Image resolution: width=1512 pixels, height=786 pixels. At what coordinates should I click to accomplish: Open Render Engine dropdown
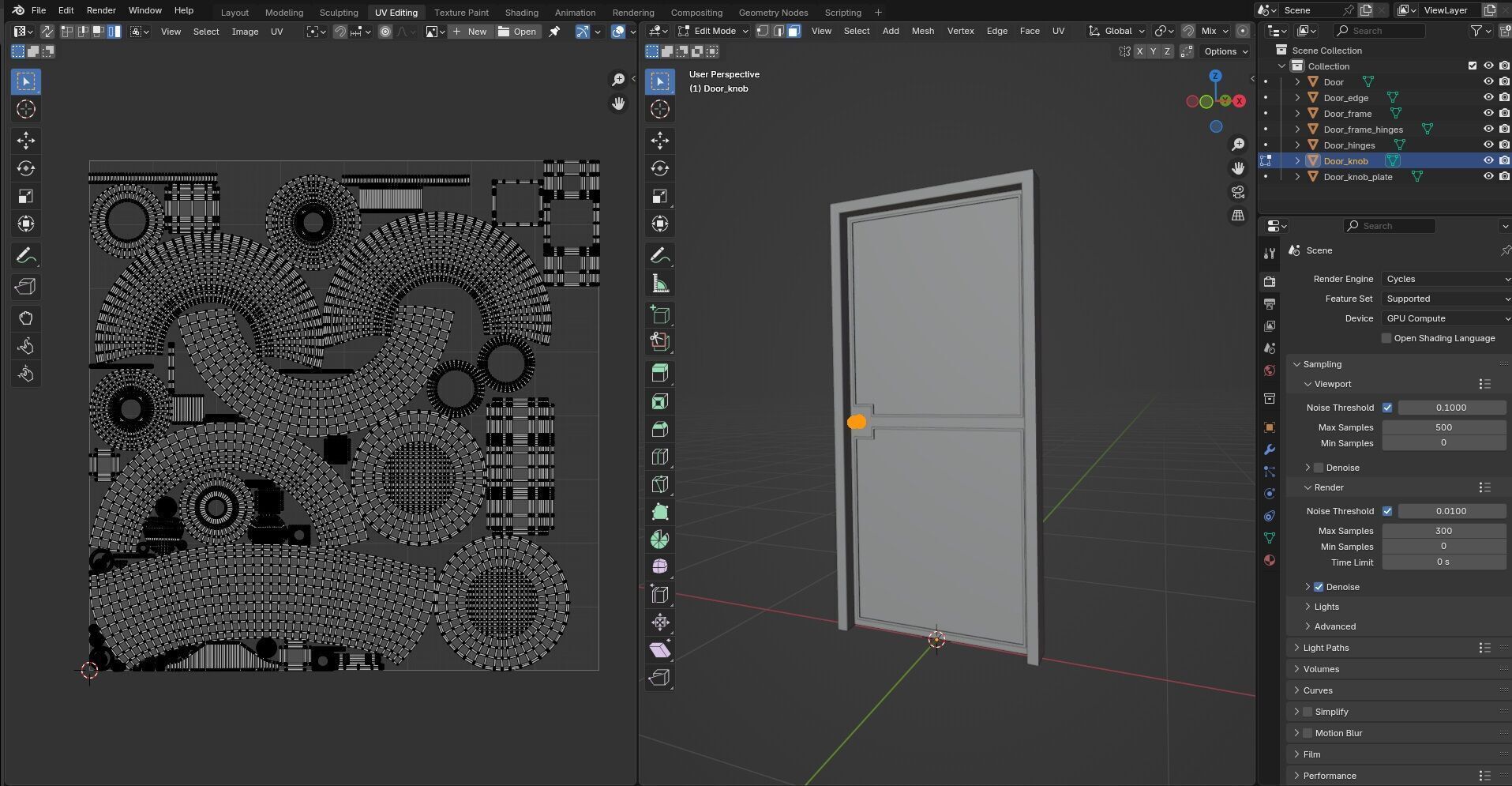(x=1446, y=279)
